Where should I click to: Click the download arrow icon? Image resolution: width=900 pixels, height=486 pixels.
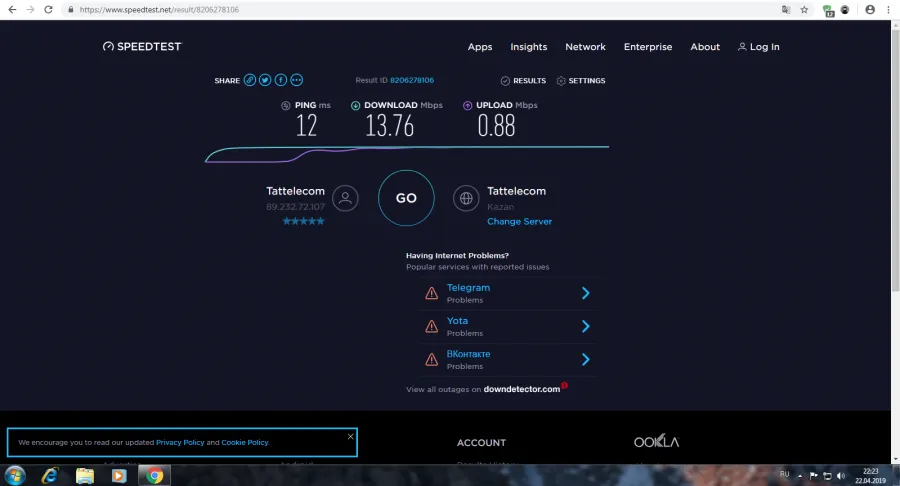(355, 106)
